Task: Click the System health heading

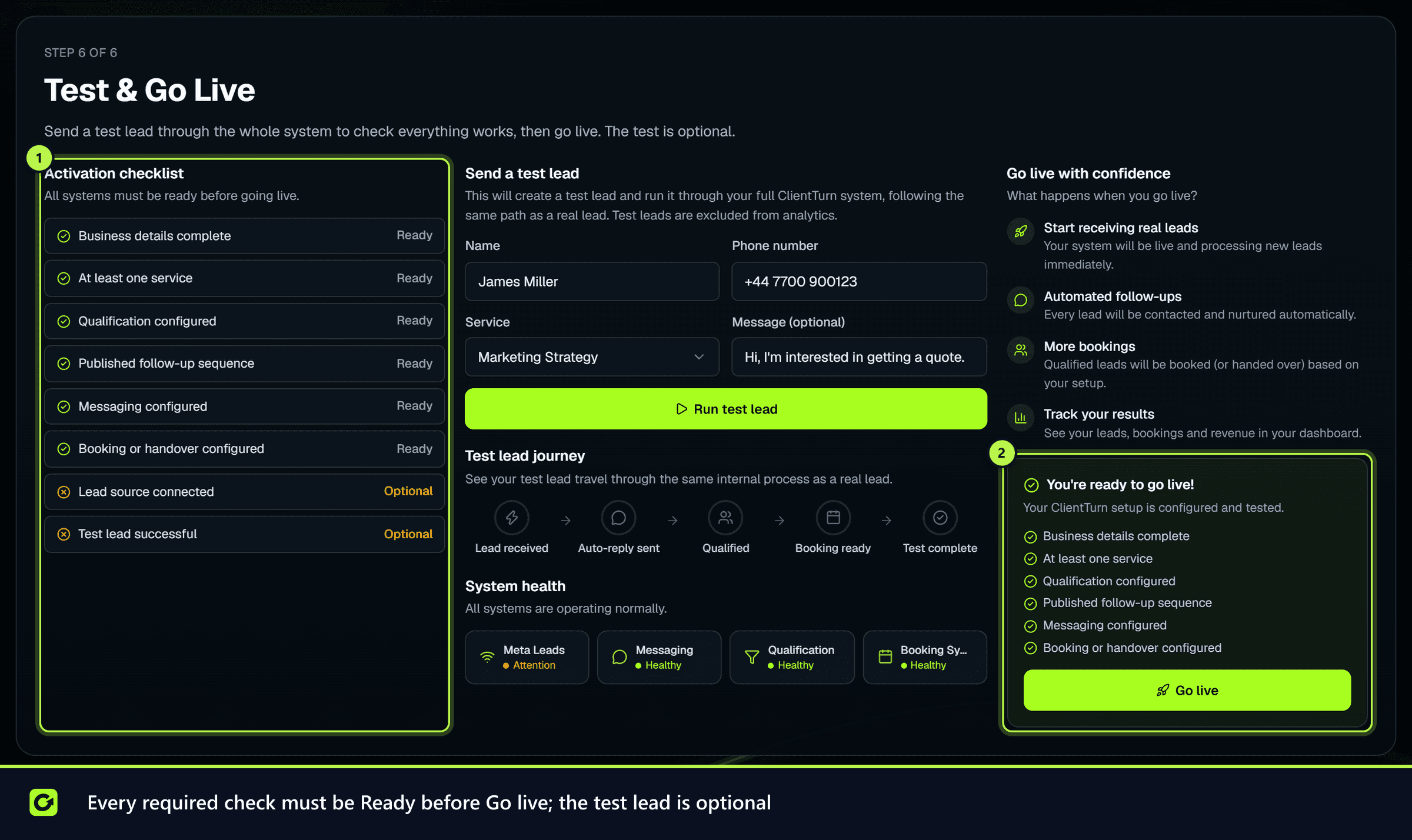Action: (515, 586)
